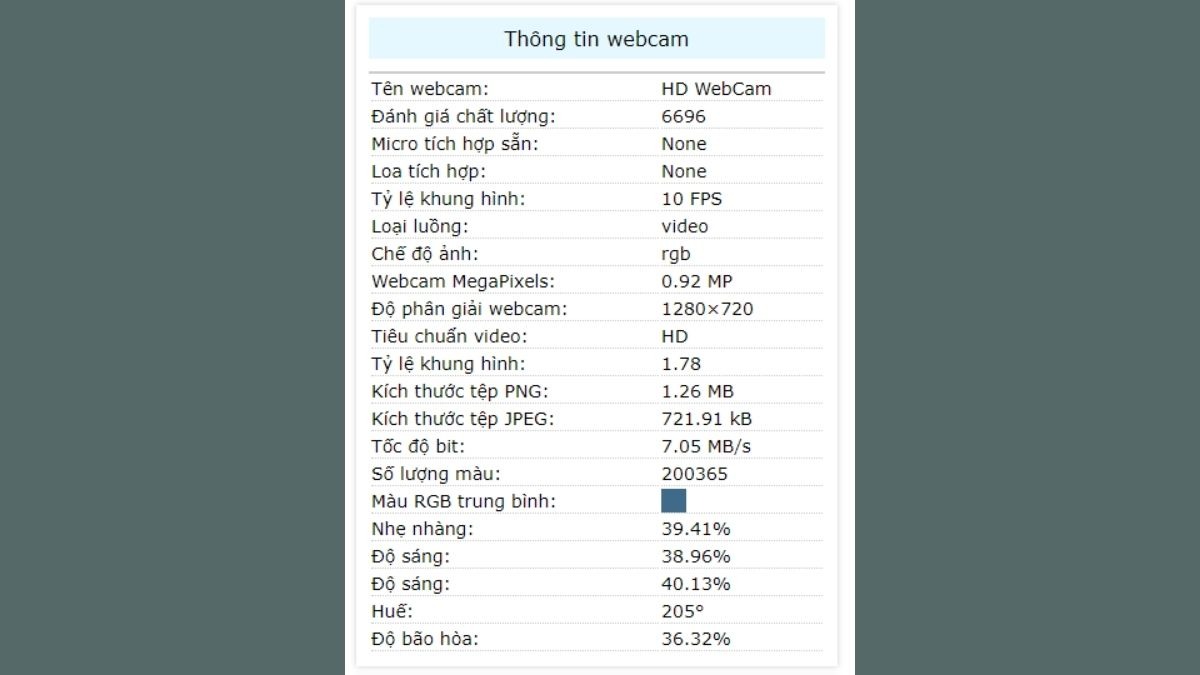Select the "rgb" image mode value
Viewport: 1200px width, 675px height.
click(675, 254)
